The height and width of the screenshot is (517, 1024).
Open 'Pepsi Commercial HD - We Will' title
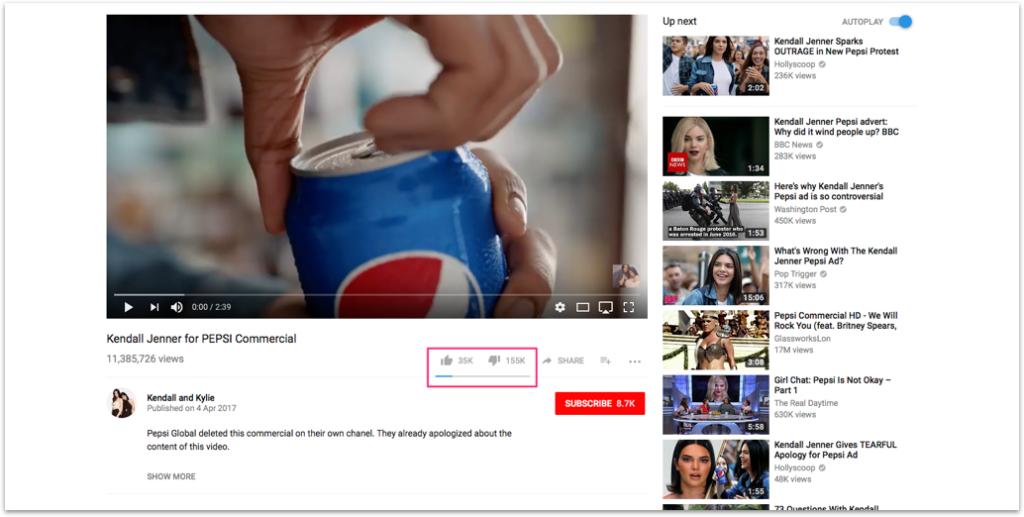(x=836, y=321)
